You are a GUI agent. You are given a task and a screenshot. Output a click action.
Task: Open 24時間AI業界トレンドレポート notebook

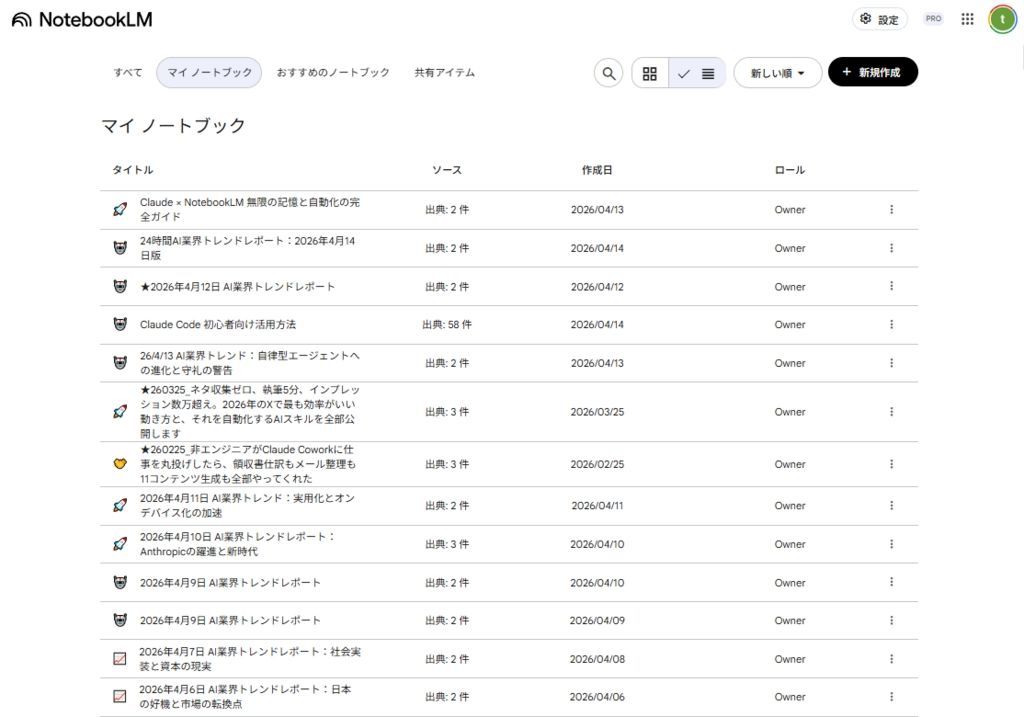(248, 248)
